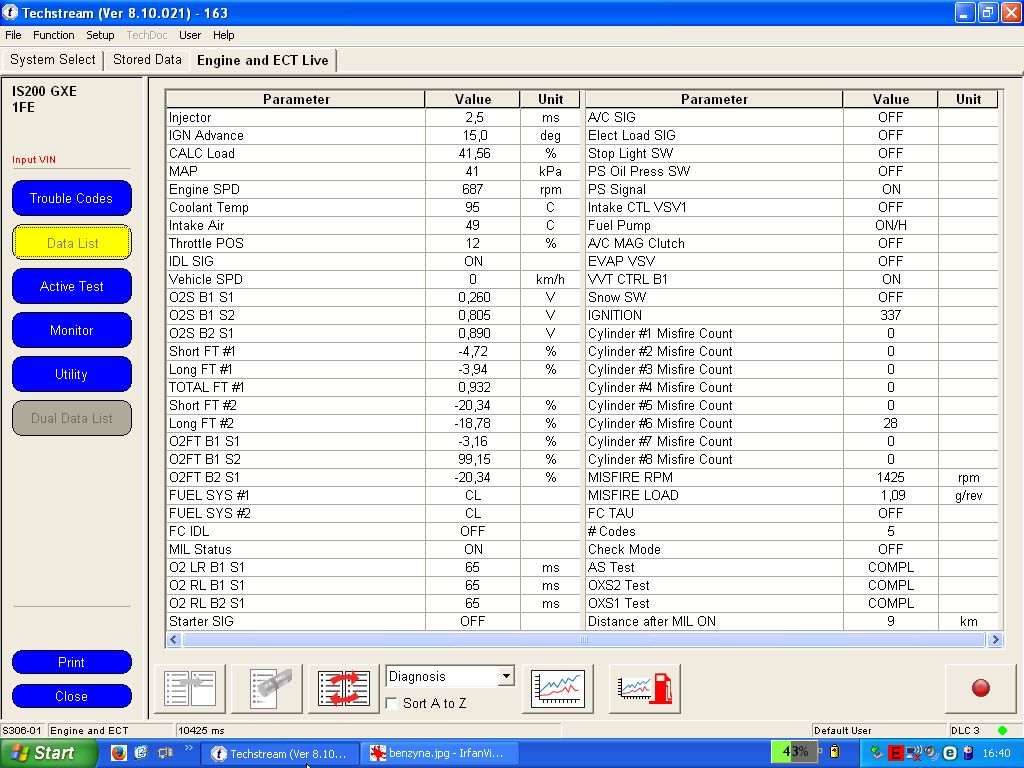Open the Utility button
The height and width of the screenshot is (768, 1024).
71,374
